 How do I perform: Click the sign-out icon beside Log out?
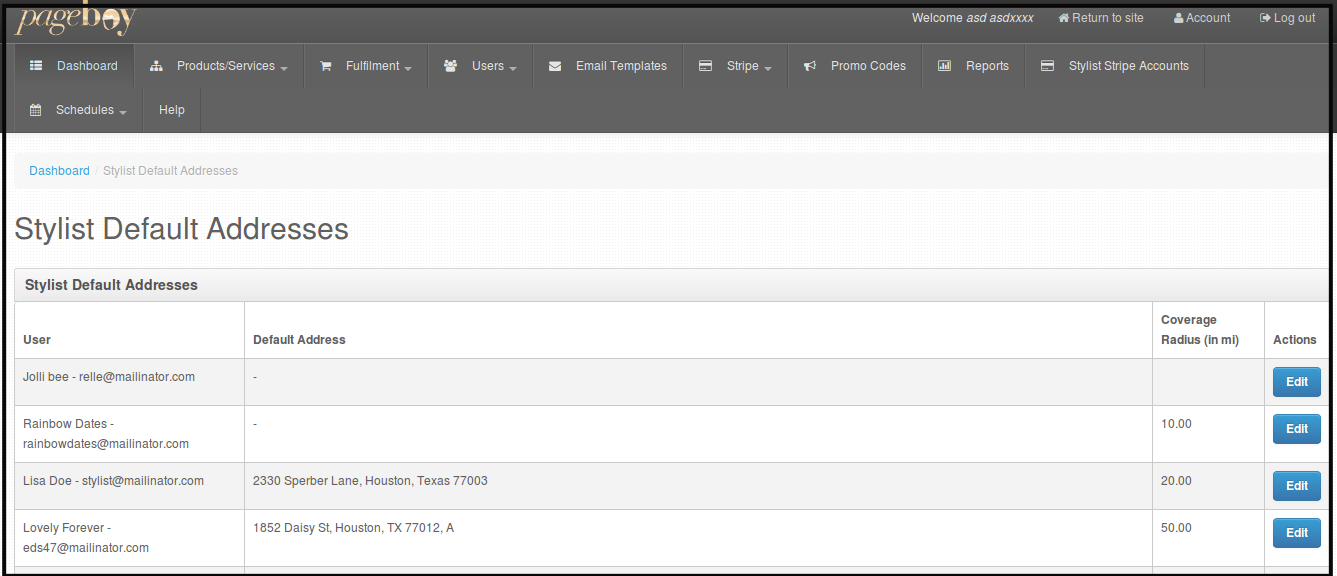pyautogui.click(x=1265, y=18)
